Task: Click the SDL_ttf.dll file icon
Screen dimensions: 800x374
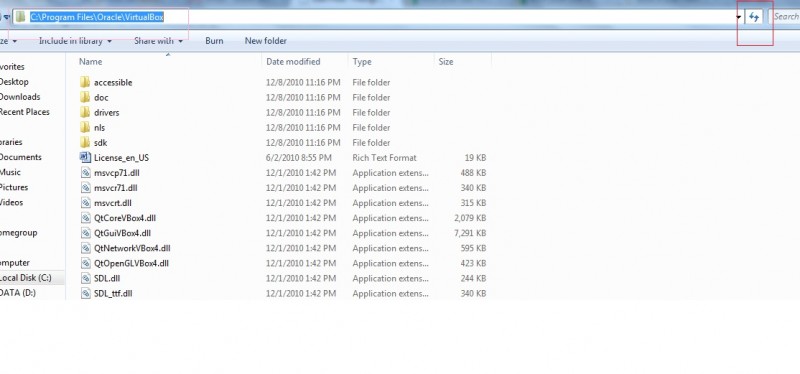Action: (85, 293)
